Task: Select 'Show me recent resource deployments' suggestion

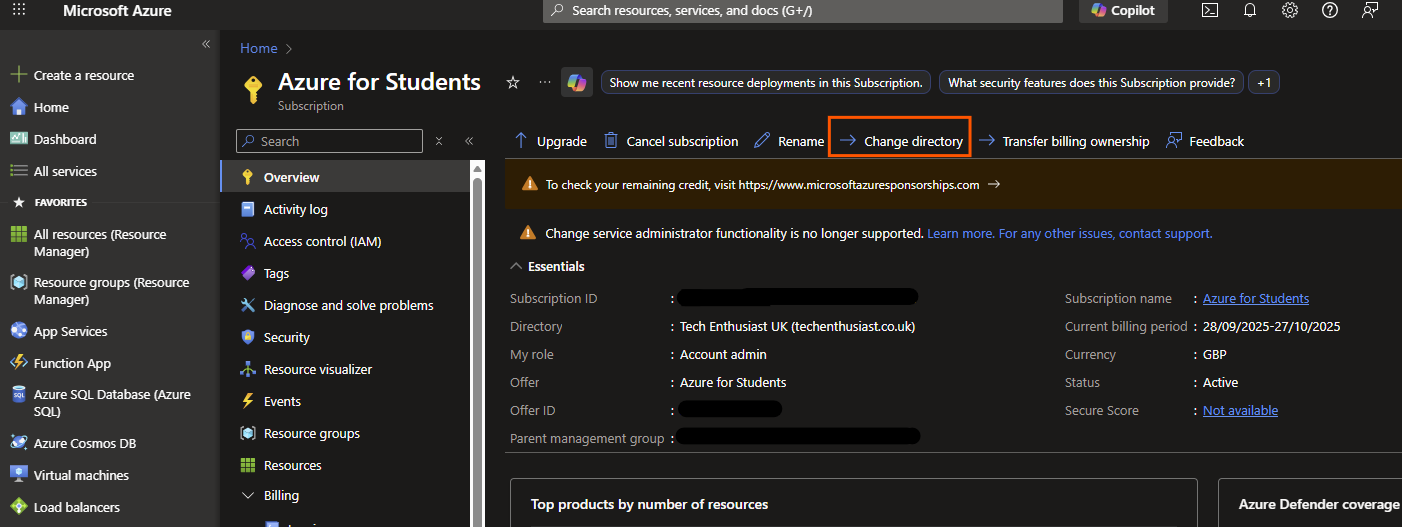Action: [766, 83]
